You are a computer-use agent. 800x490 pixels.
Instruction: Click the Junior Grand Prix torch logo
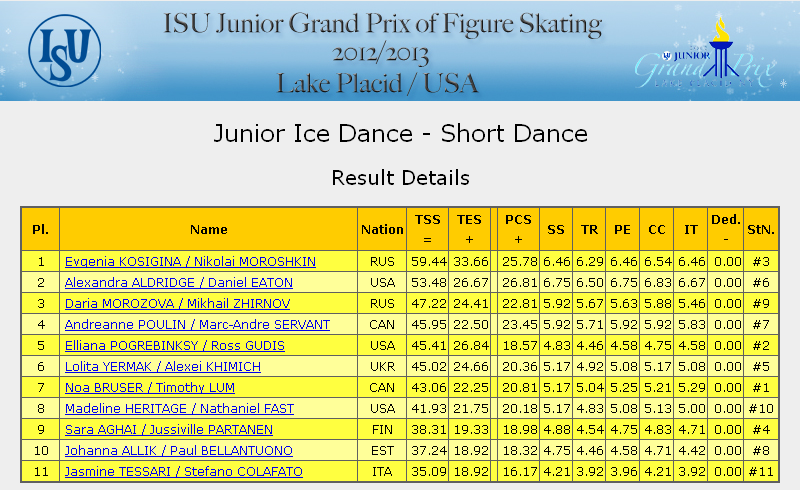(x=707, y=52)
